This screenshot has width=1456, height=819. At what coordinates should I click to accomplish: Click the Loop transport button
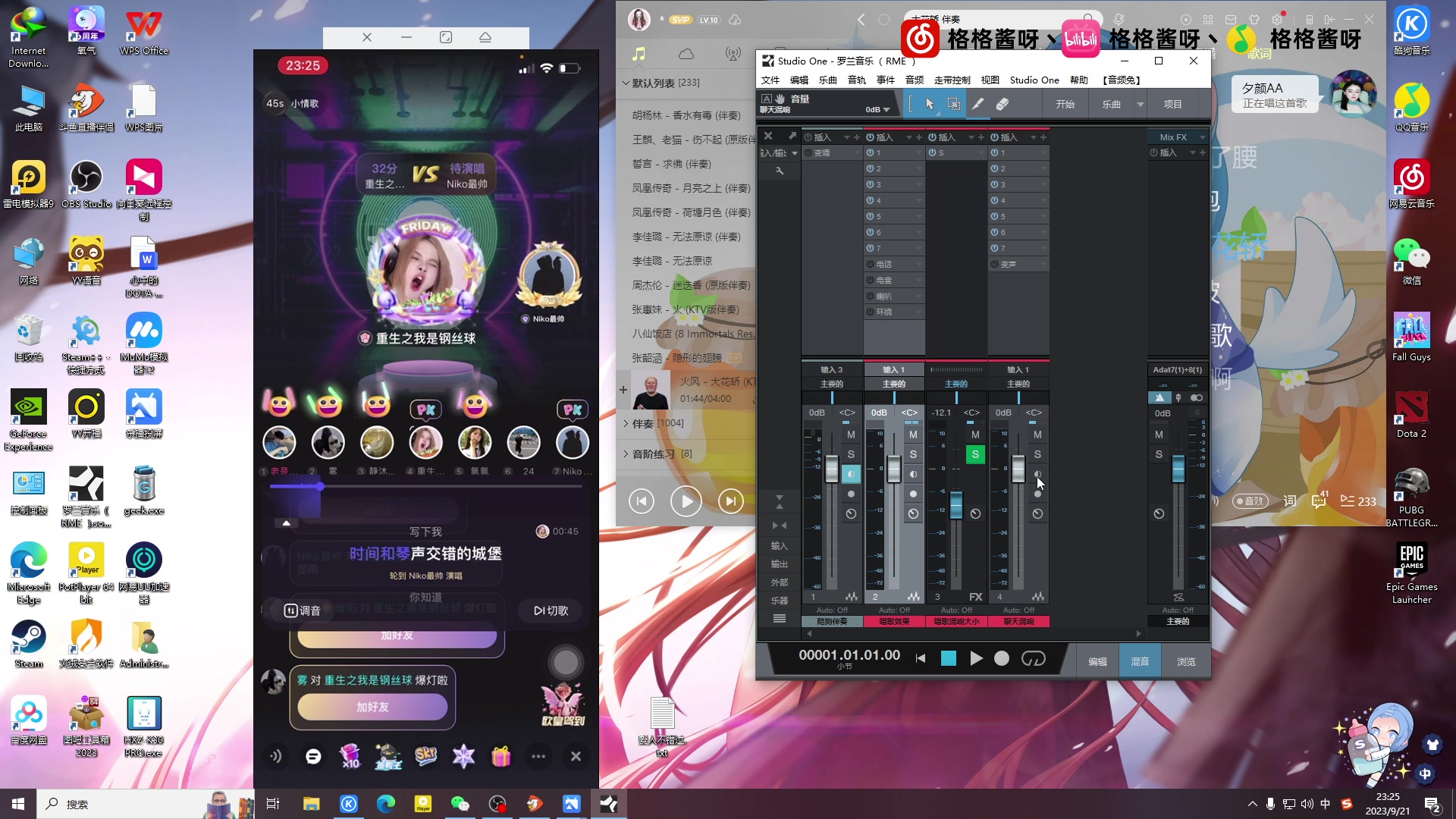click(1033, 658)
